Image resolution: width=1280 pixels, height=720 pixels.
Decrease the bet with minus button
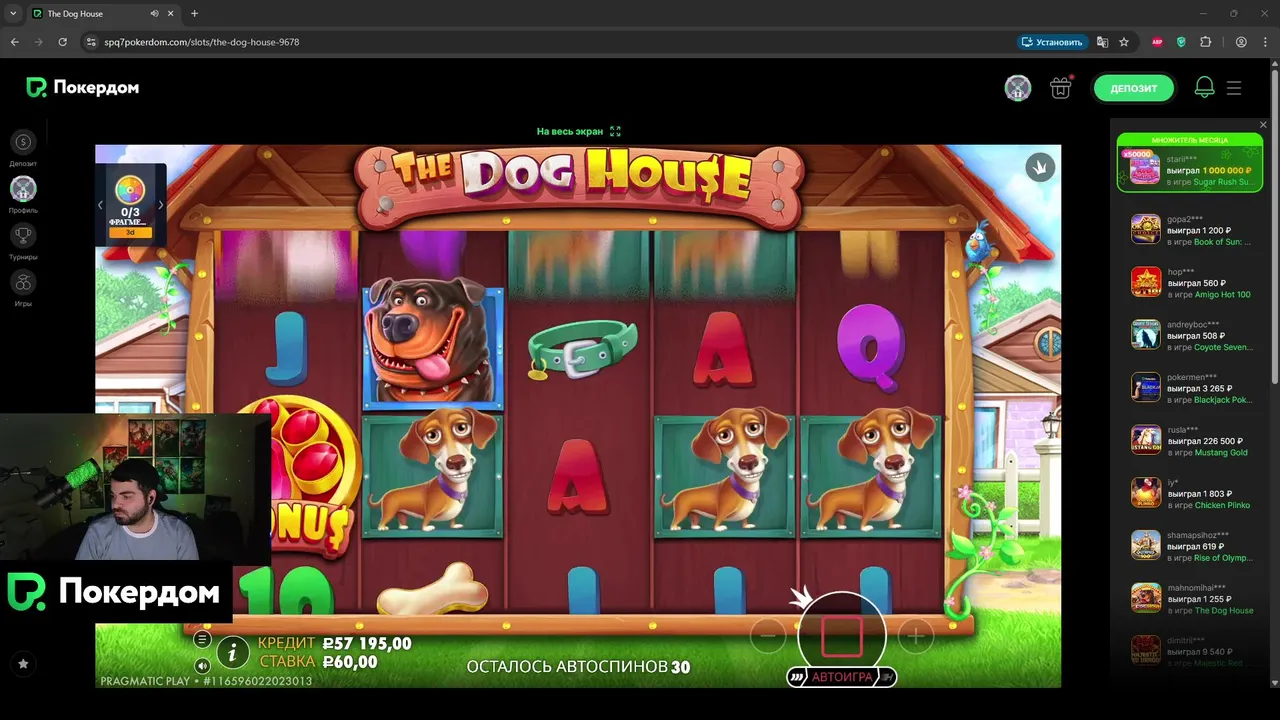768,635
